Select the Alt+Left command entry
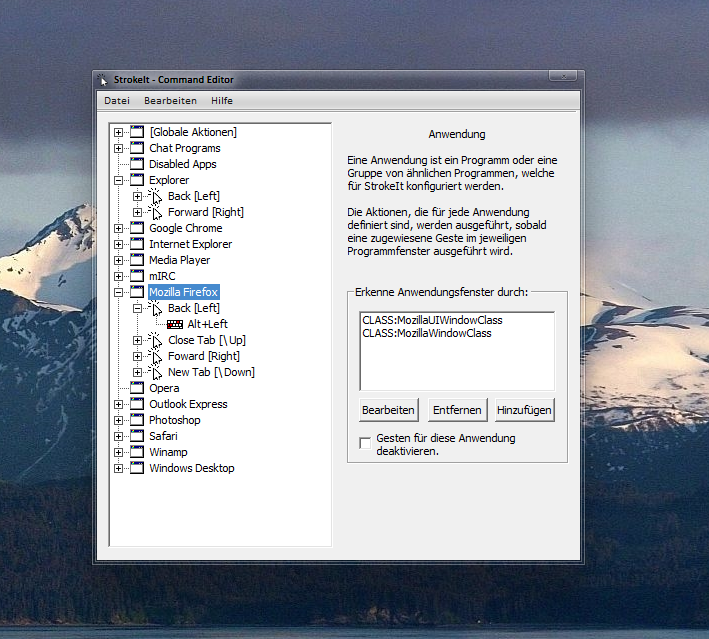 (x=208, y=324)
